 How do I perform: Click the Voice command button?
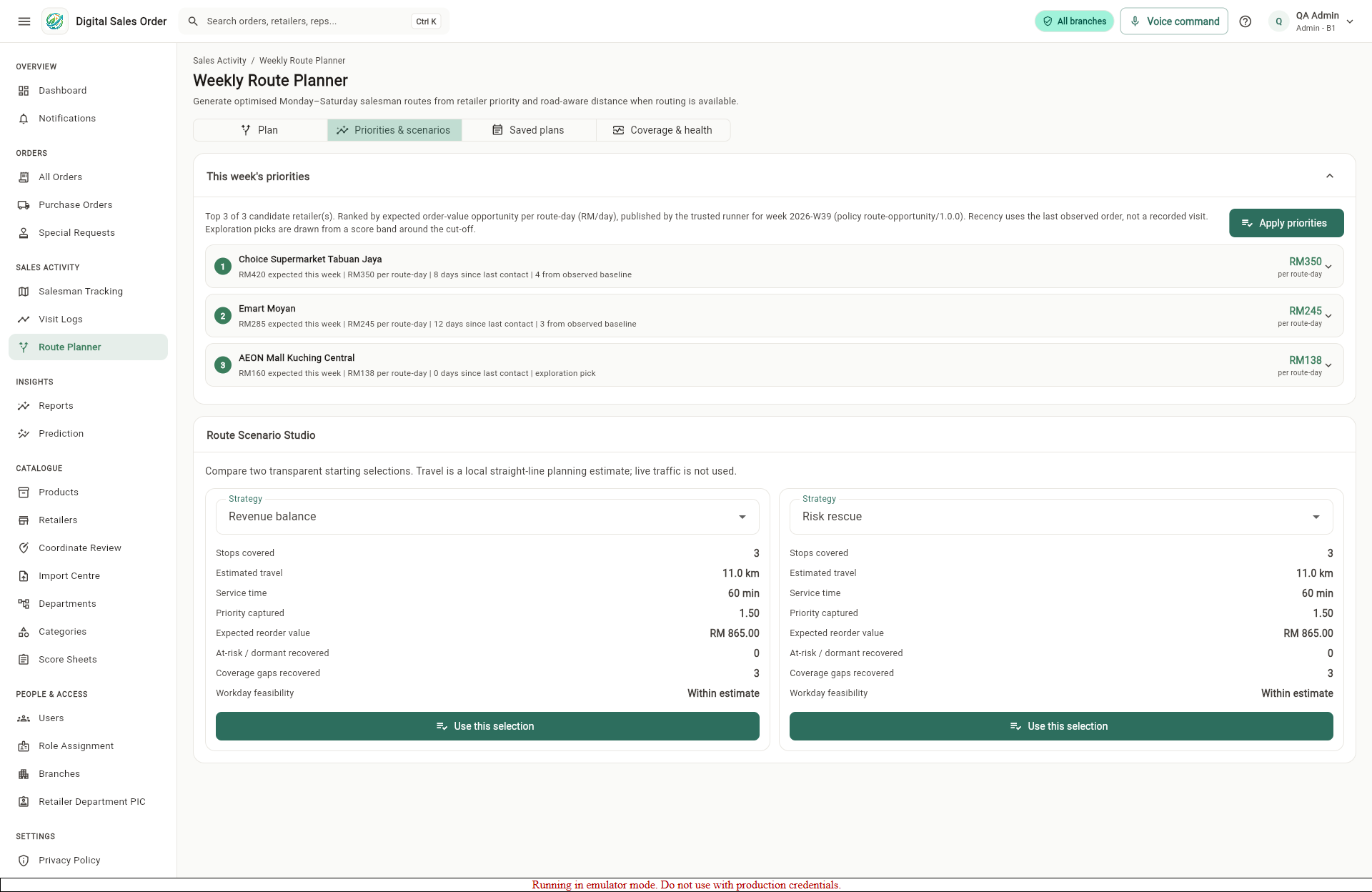coord(1174,21)
